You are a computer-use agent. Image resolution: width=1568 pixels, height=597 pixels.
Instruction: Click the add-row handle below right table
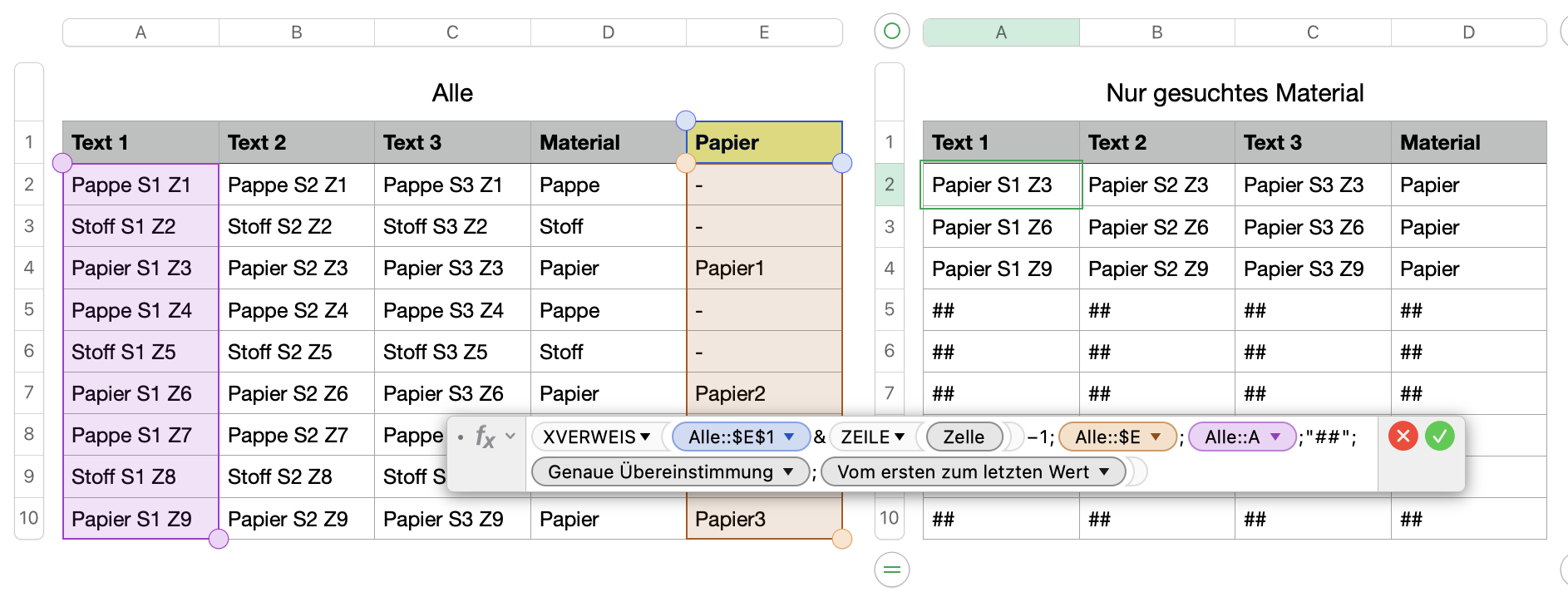tap(892, 570)
